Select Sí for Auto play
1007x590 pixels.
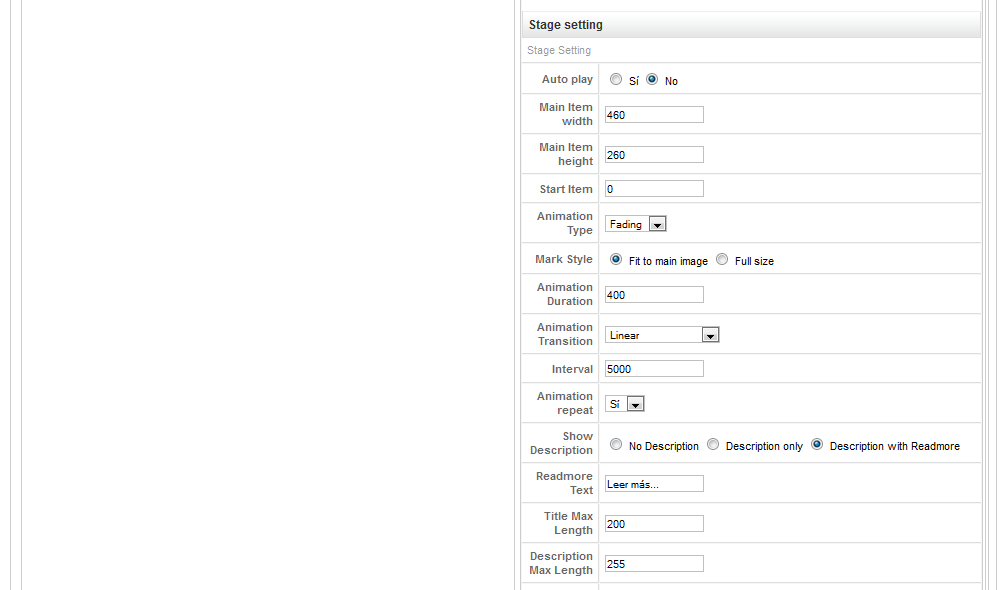(616, 80)
